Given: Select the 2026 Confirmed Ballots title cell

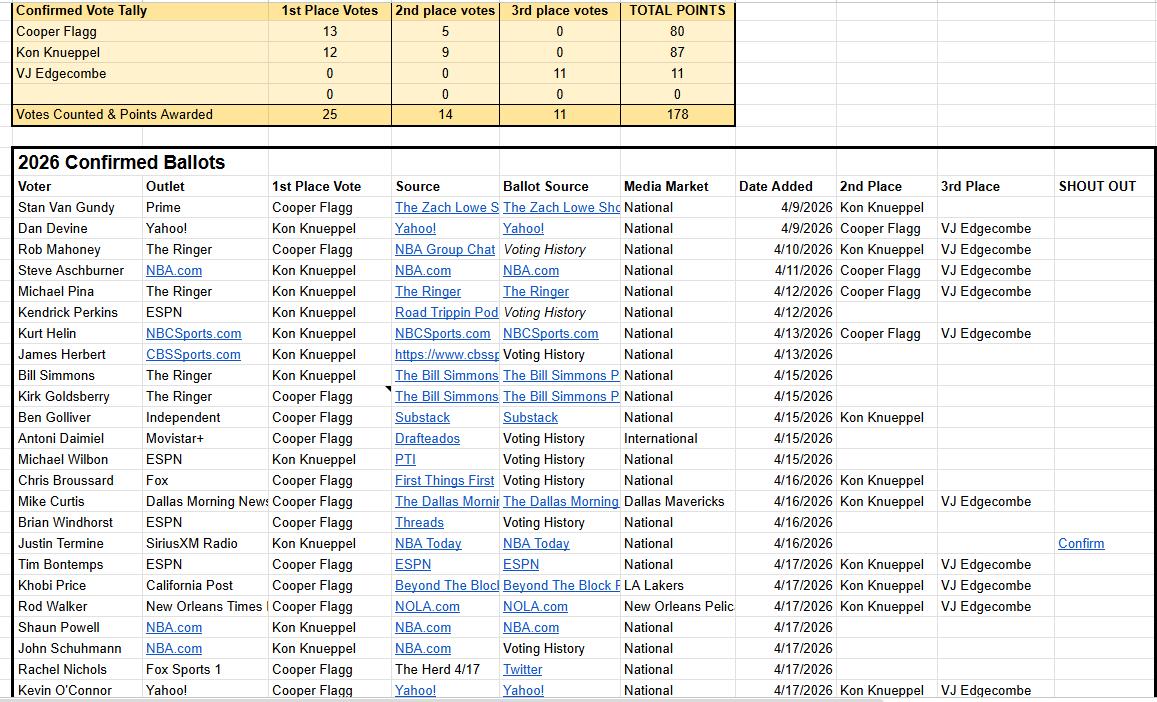Looking at the screenshot, I should click(121, 162).
